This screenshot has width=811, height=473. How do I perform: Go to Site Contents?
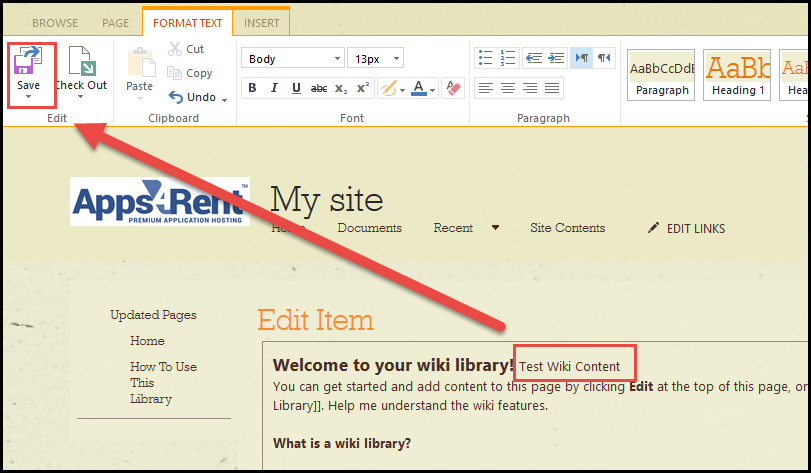(x=567, y=228)
